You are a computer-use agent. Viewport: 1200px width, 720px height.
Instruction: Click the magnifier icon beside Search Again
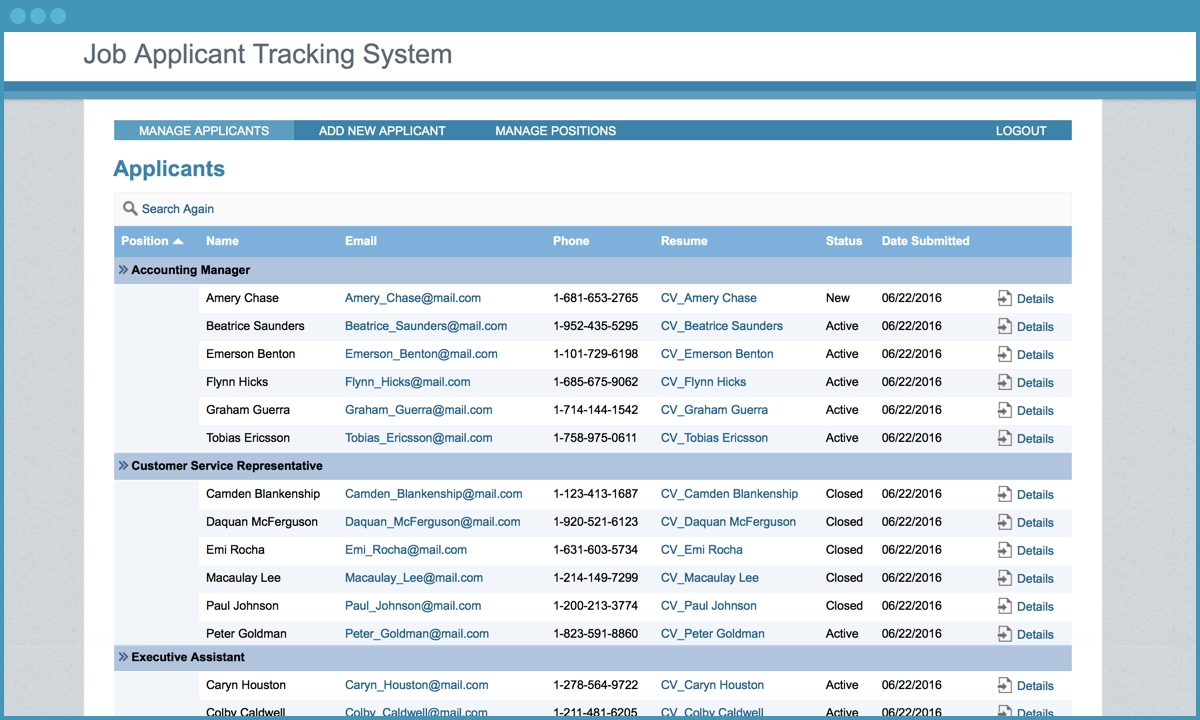(x=129, y=209)
